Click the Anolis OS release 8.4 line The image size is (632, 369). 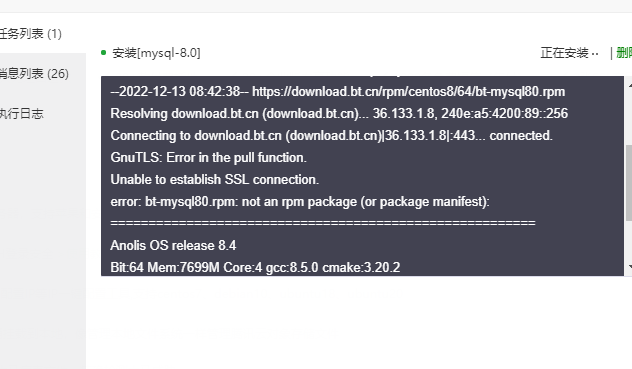173,245
